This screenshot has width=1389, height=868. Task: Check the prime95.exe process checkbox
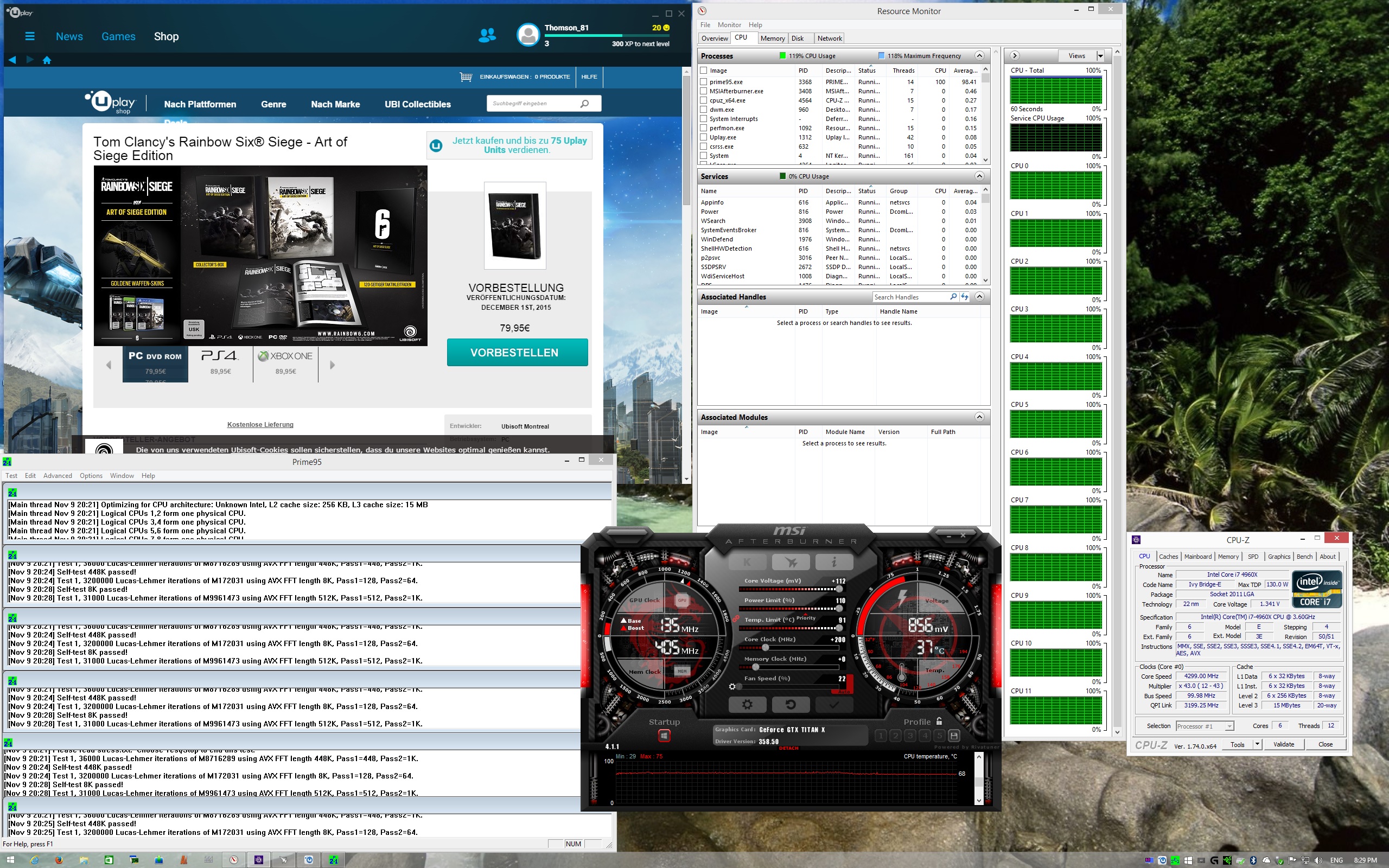[704, 82]
